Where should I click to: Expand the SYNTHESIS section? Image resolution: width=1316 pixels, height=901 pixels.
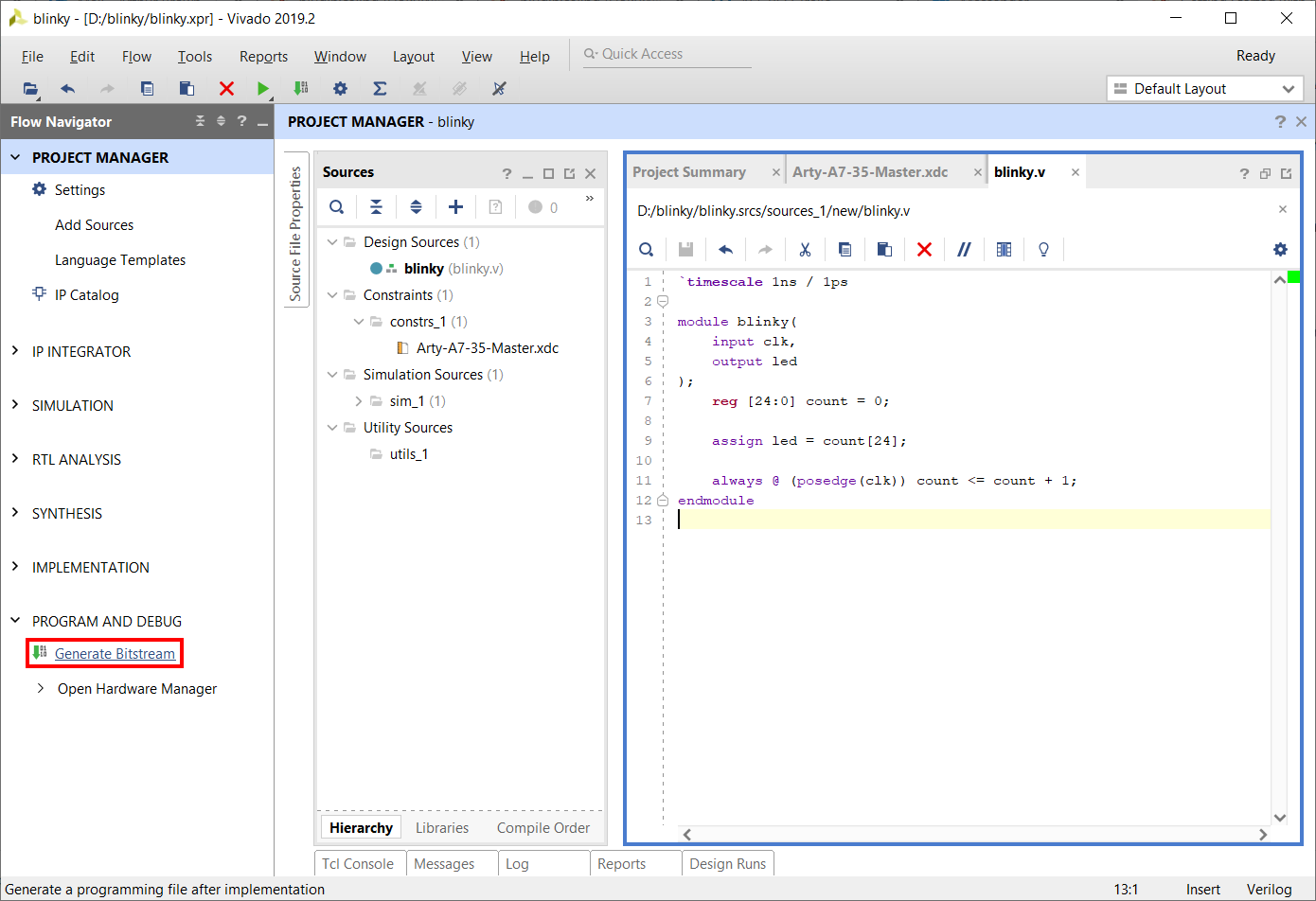(x=15, y=513)
